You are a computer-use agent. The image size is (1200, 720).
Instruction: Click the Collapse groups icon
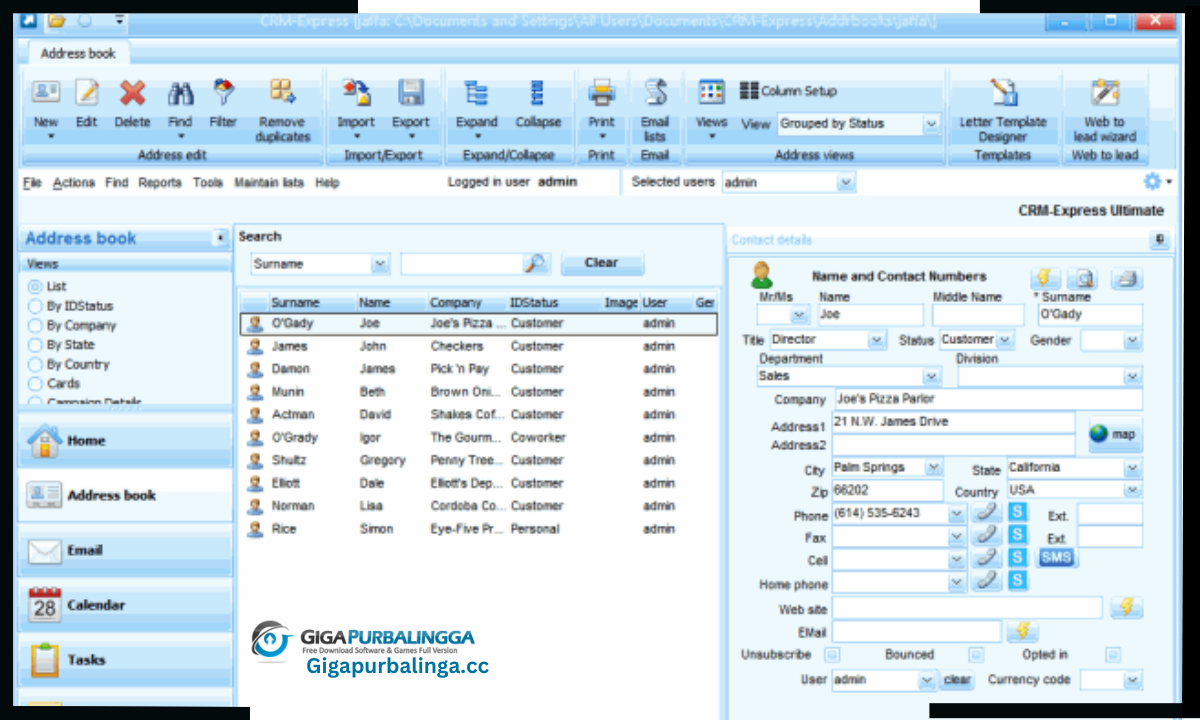(x=538, y=94)
